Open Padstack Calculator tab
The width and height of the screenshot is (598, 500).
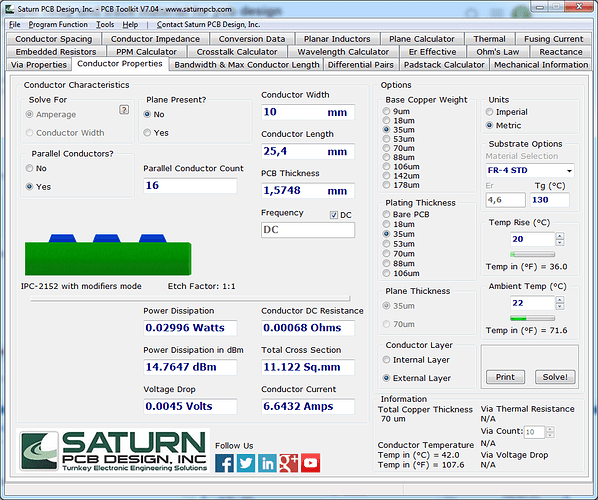coord(444,65)
